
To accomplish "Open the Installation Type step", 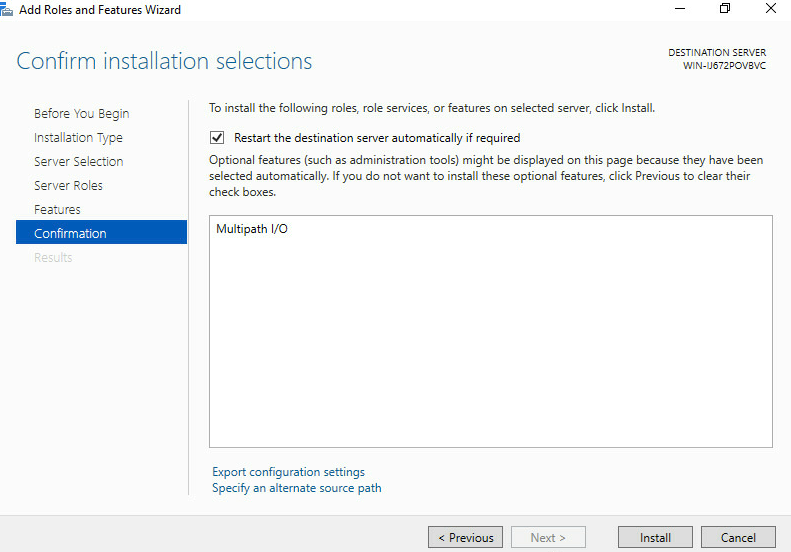I will pos(78,137).
